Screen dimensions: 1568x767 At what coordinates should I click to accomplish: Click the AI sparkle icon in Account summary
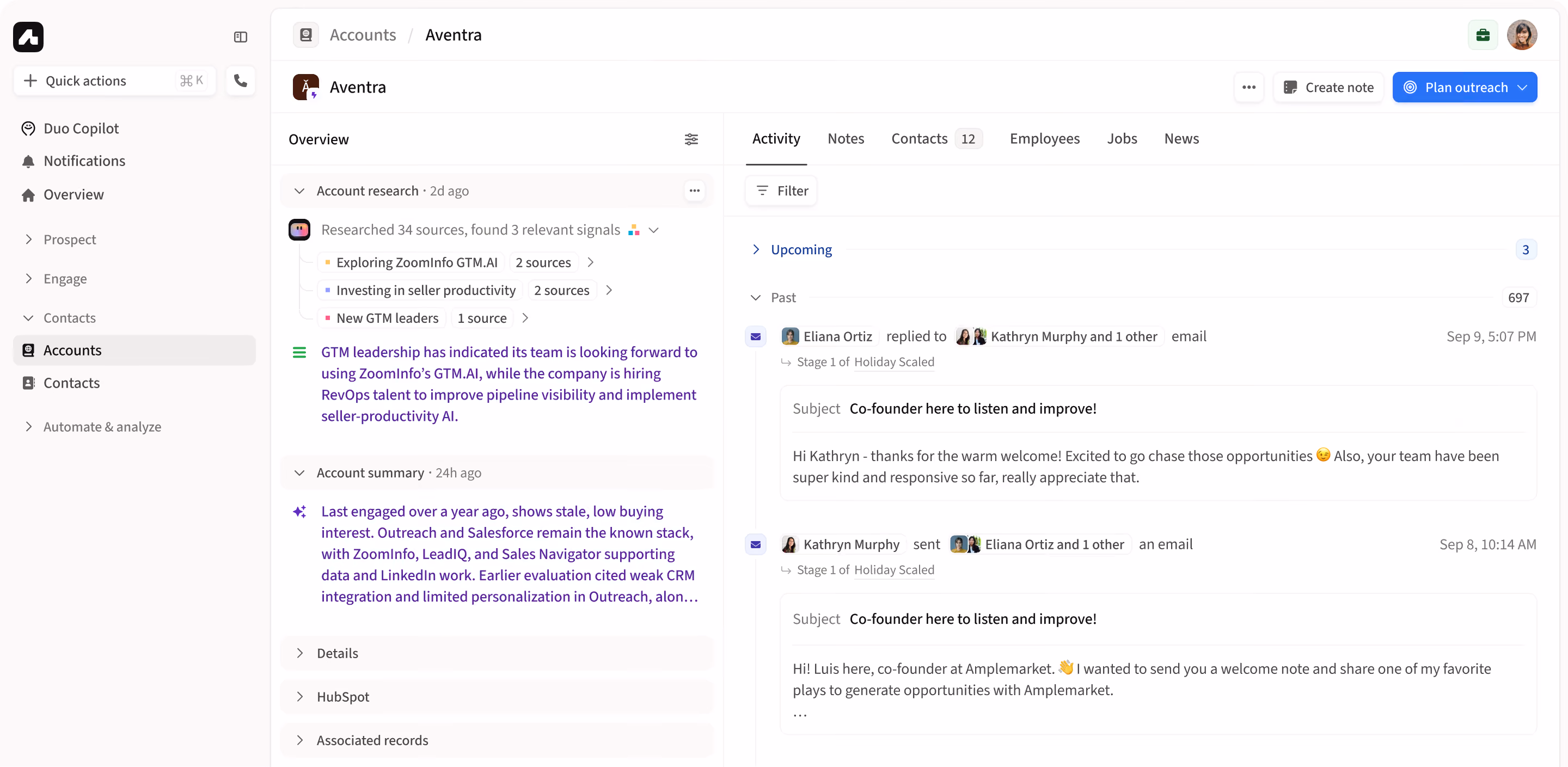point(299,511)
